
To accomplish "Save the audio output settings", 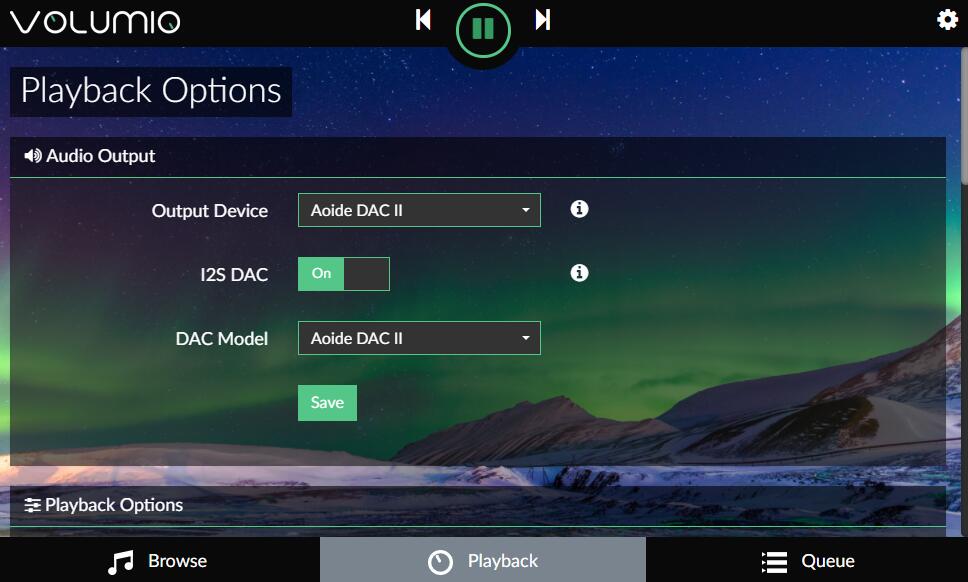I will pyautogui.click(x=327, y=403).
